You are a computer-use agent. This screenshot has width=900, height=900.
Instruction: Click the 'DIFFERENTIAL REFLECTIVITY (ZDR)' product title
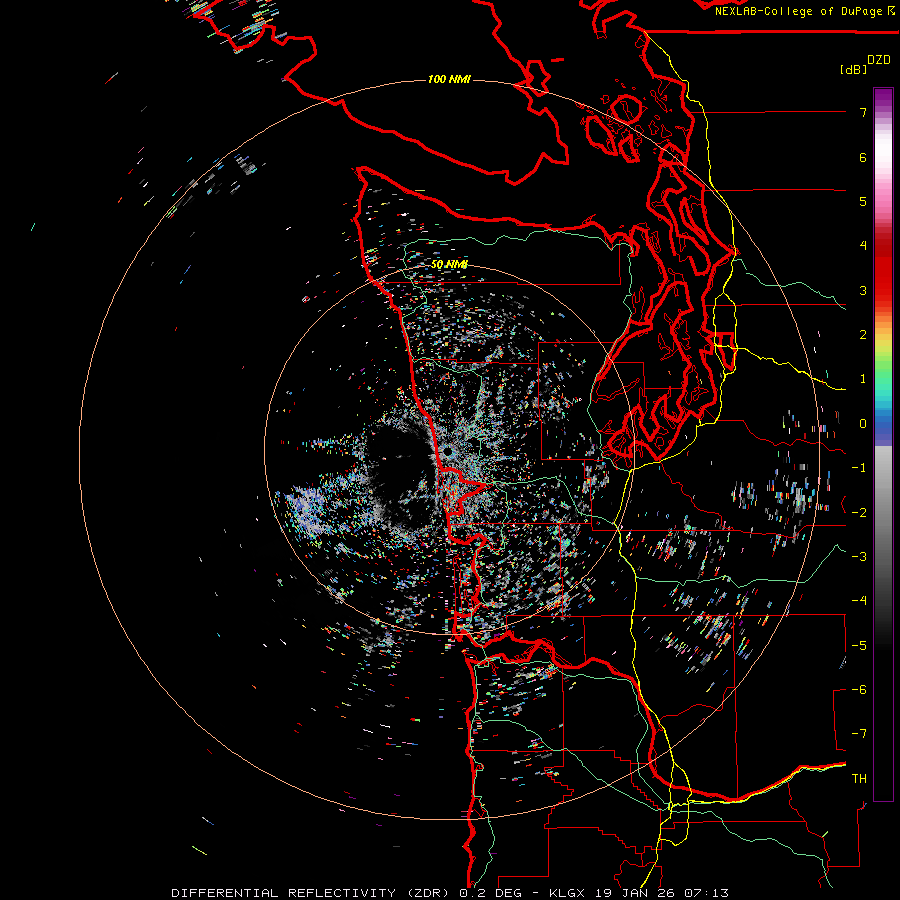(312, 893)
